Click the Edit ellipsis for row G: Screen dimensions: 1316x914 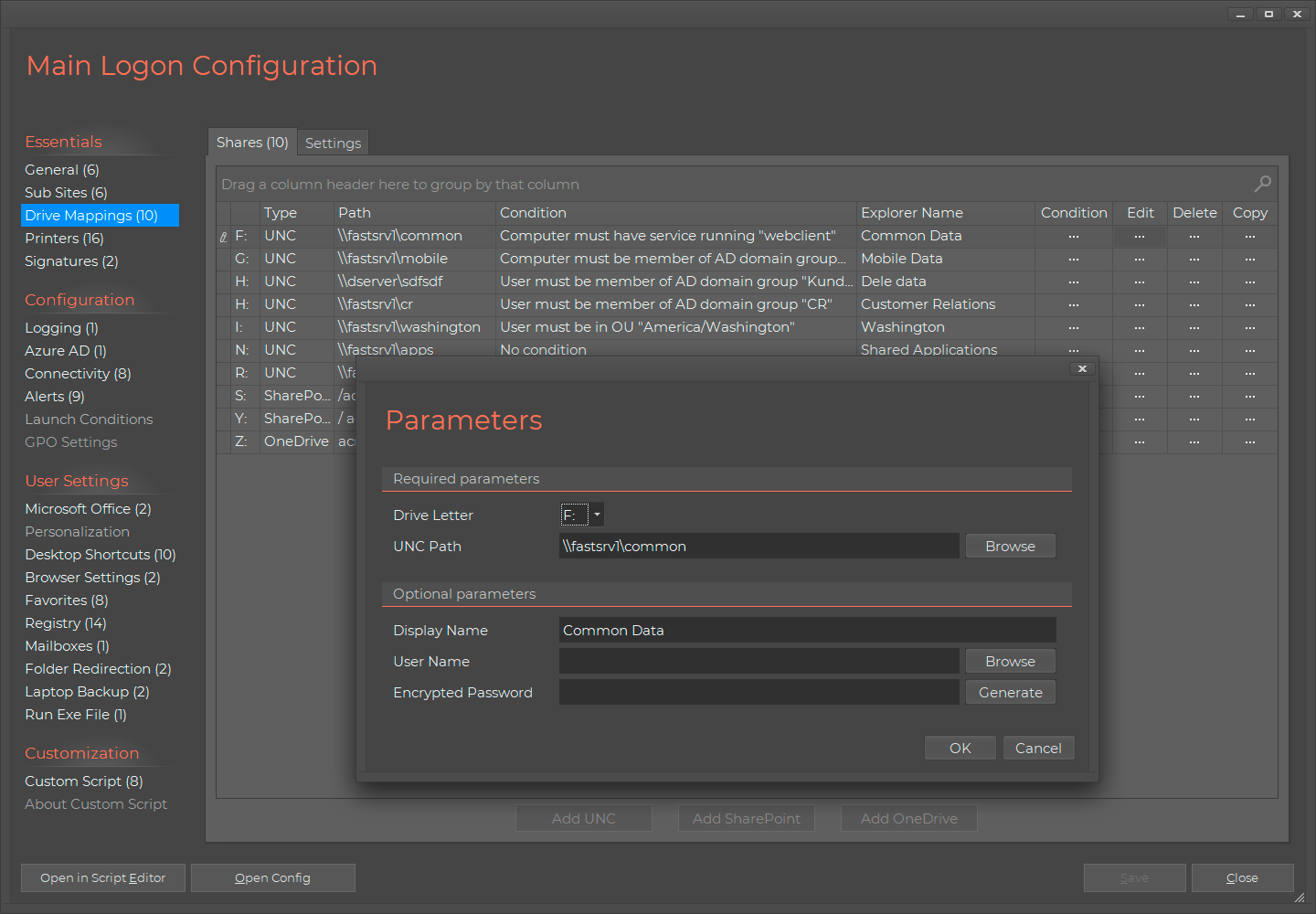pyautogui.click(x=1140, y=259)
